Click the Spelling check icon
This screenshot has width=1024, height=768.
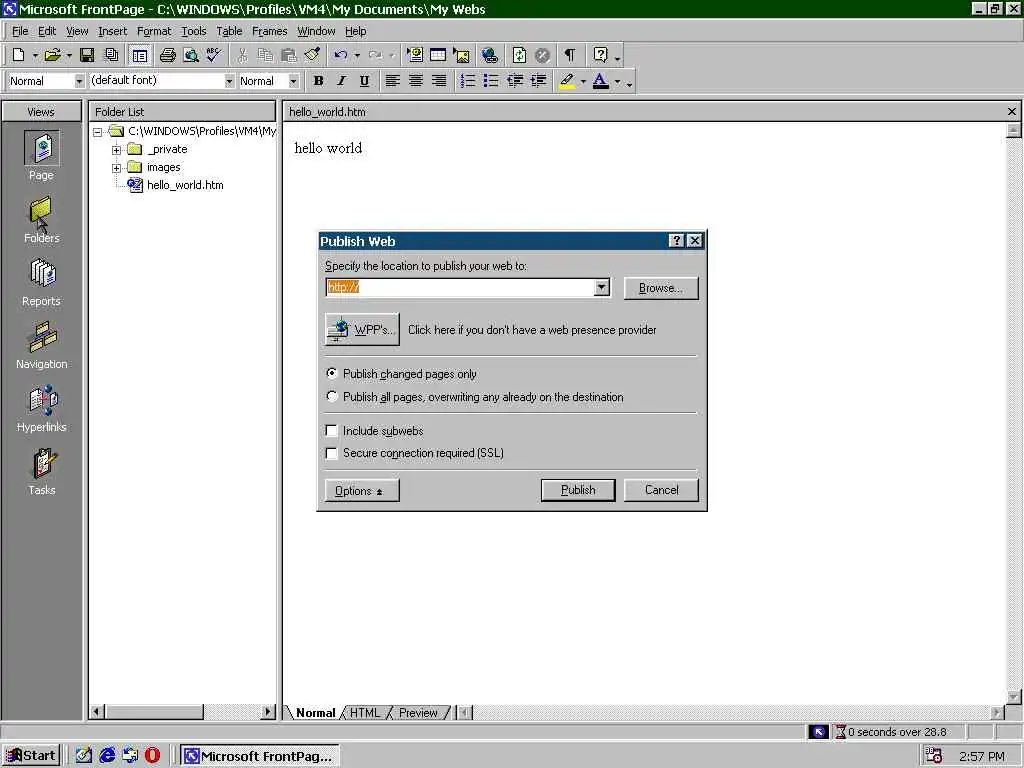214,56
